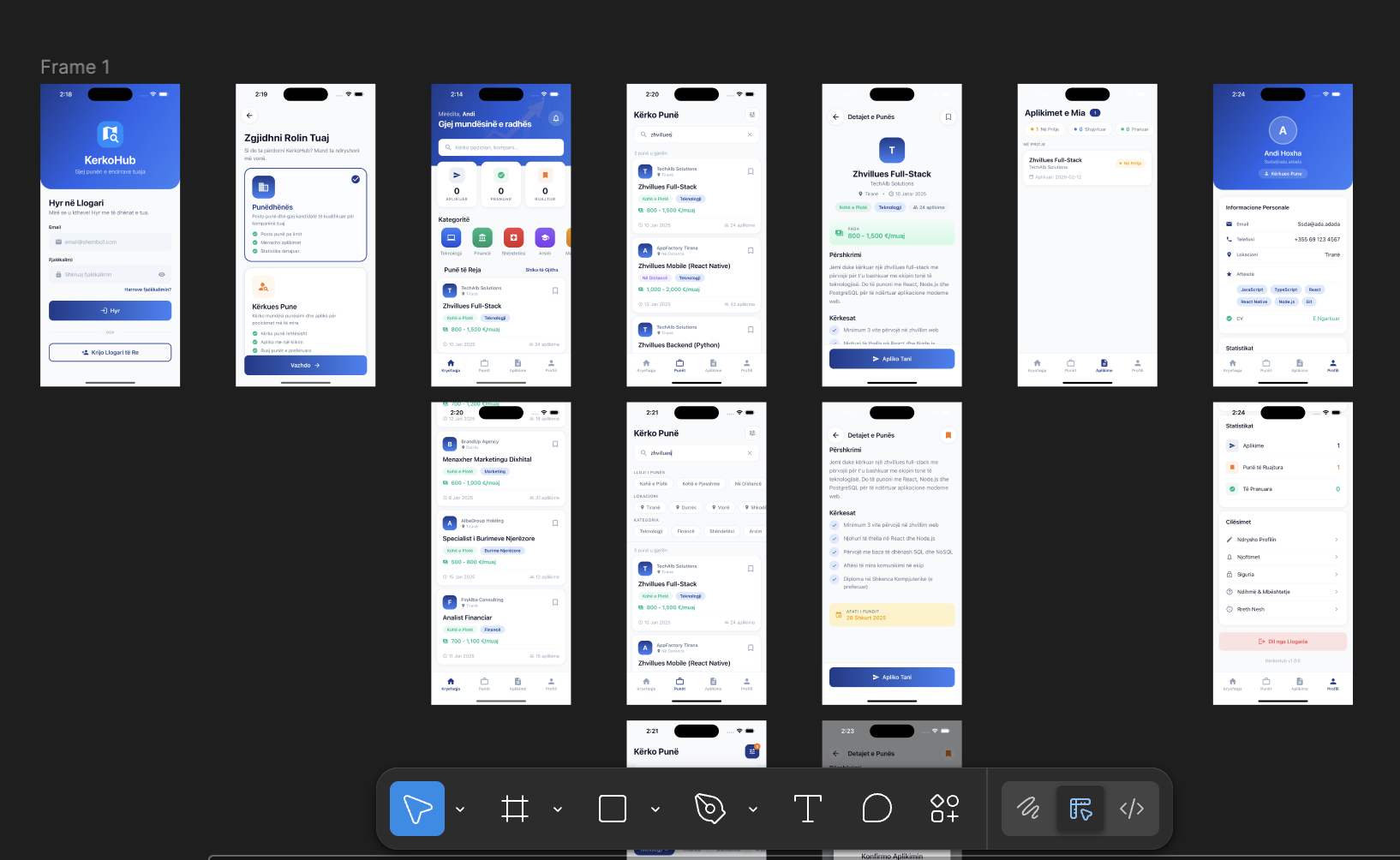Click the password eye icon on login screen
This screenshot has height=860, width=1400.
point(161,275)
